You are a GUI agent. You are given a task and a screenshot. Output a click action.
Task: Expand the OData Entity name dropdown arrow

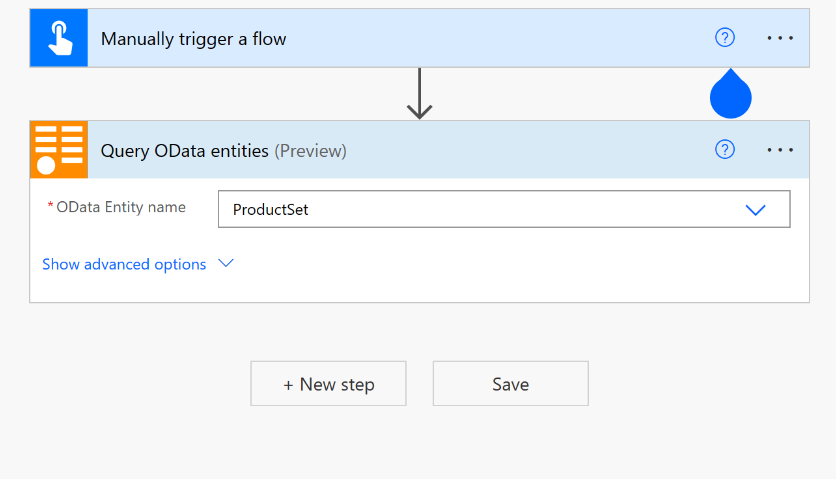click(756, 210)
